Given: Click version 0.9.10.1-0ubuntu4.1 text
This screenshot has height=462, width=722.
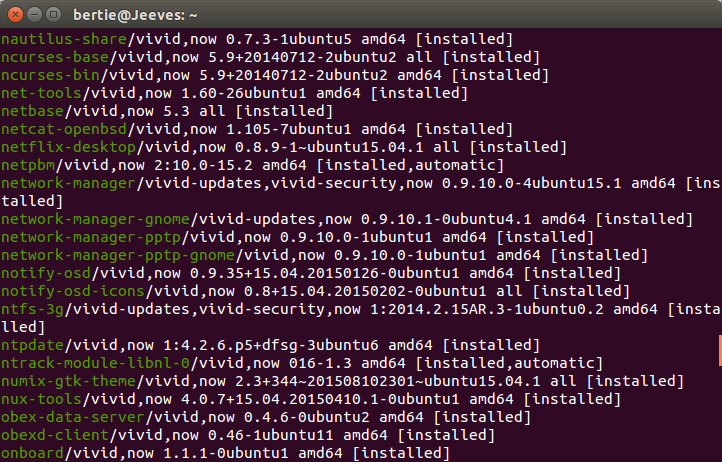Looking at the screenshot, I should [446, 219].
